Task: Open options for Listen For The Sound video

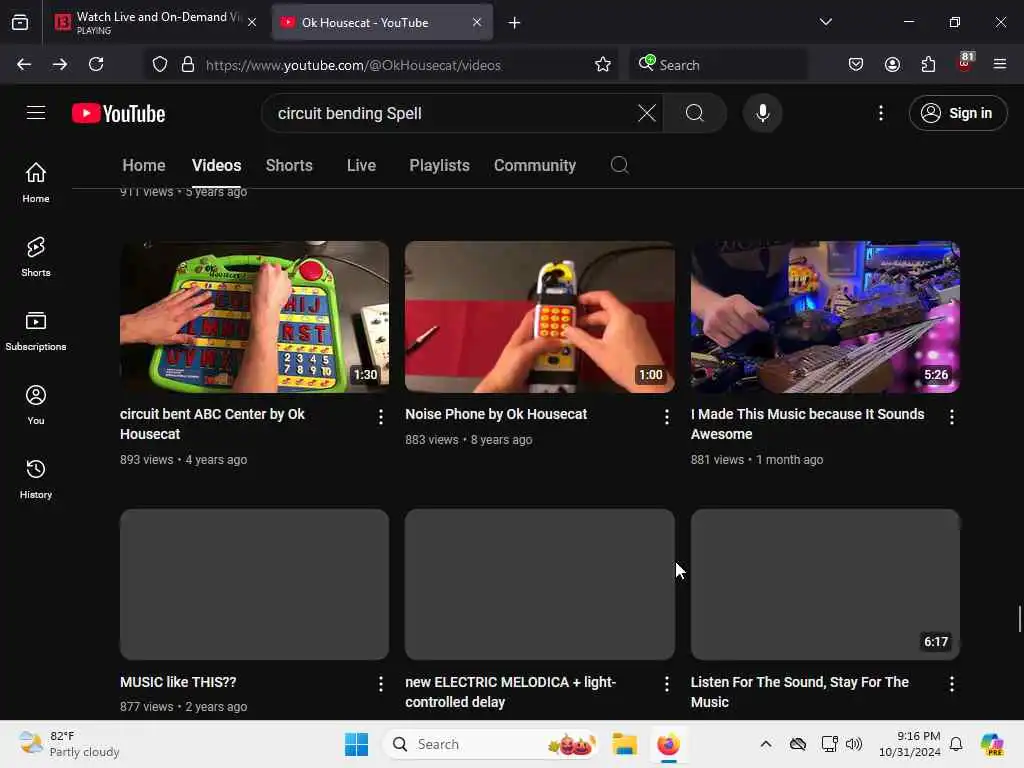Action: [x=952, y=684]
